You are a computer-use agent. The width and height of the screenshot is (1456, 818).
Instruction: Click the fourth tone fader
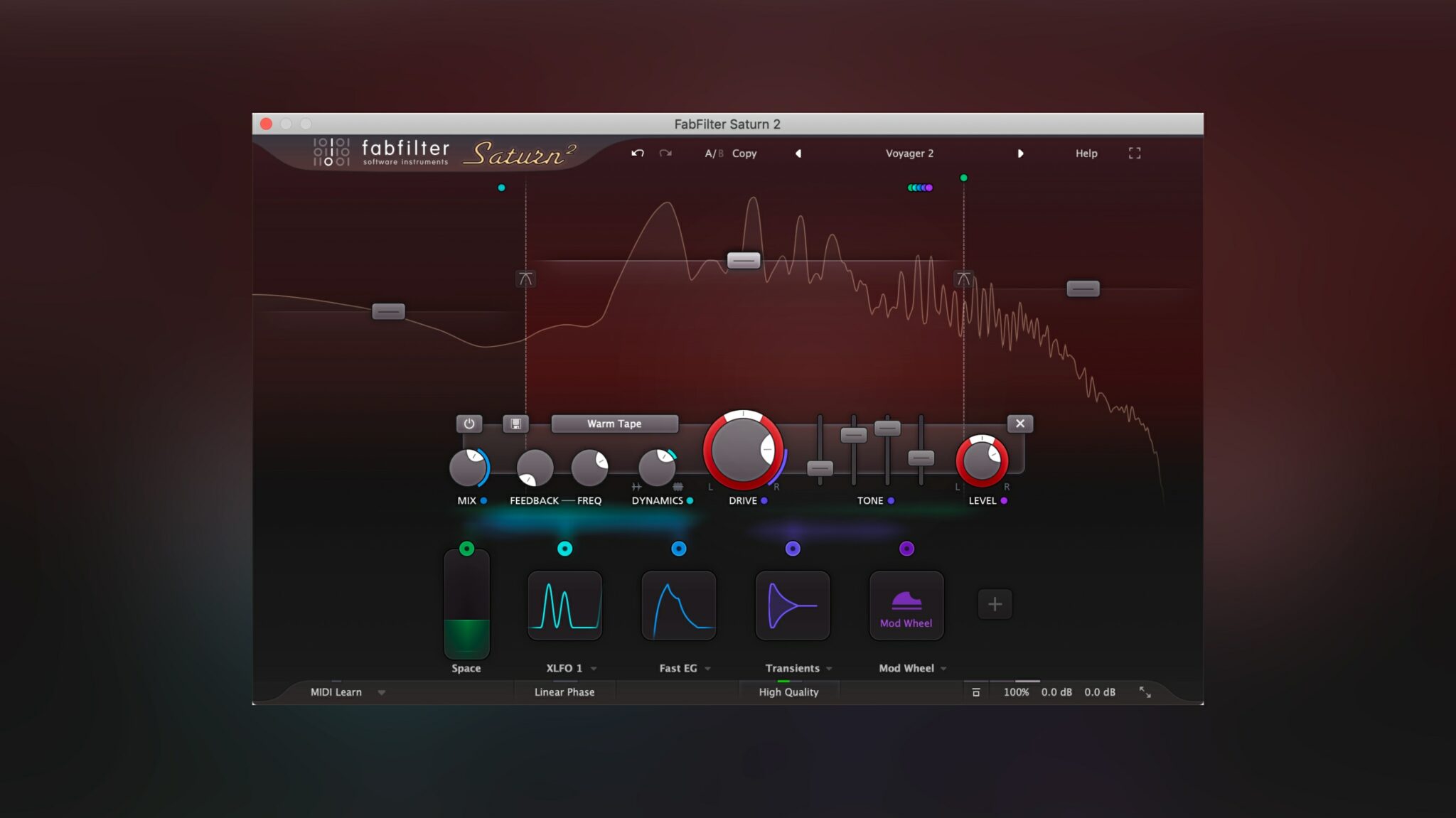(x=921, y=458)
